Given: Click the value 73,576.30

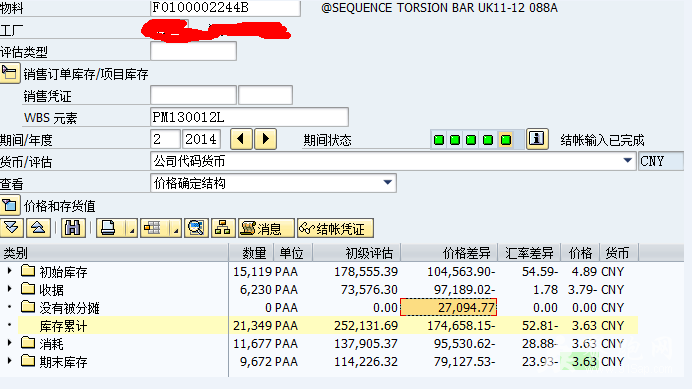Looking at the screenshot, I should point(369,289).
